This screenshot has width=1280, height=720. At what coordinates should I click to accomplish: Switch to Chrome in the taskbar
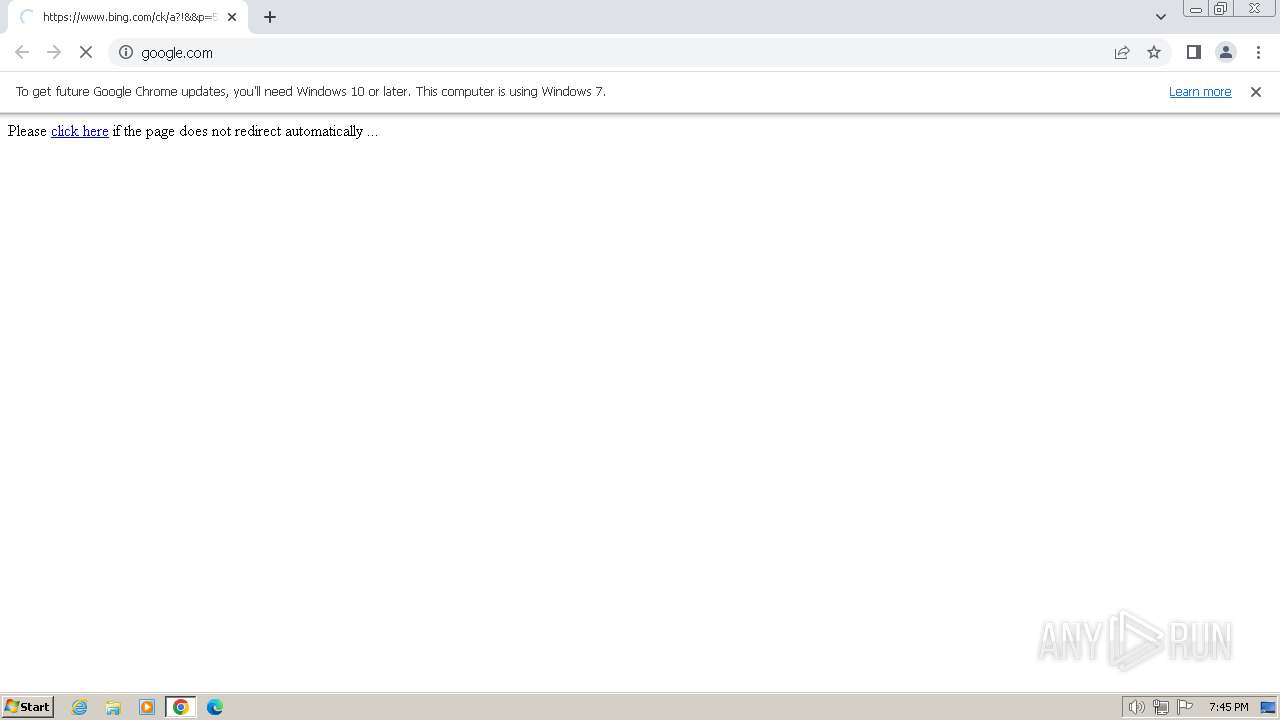coord(181,707)
